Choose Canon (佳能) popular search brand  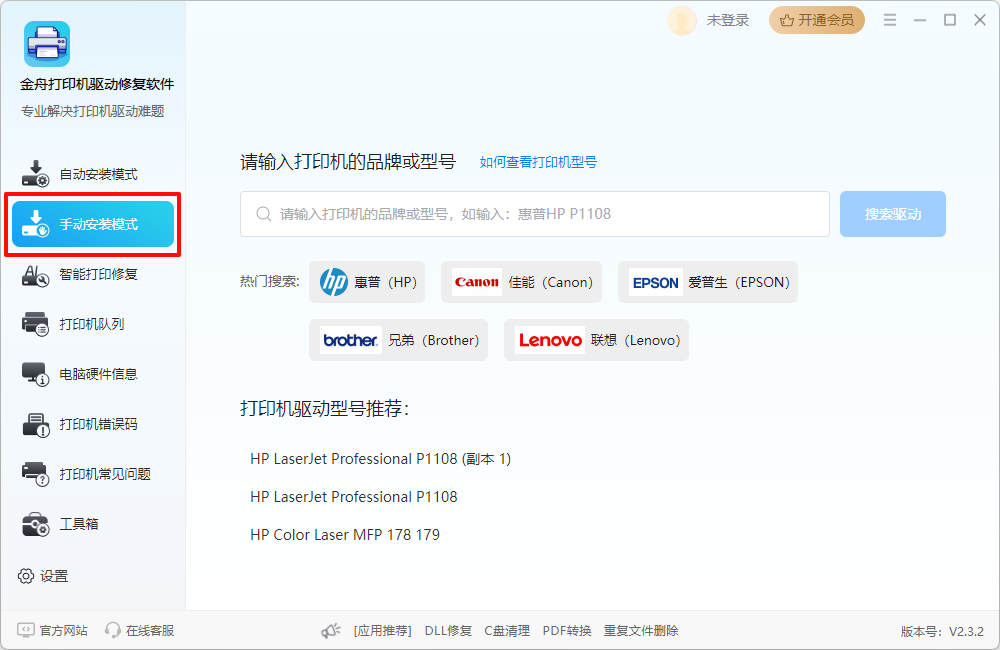coord(521,282)
